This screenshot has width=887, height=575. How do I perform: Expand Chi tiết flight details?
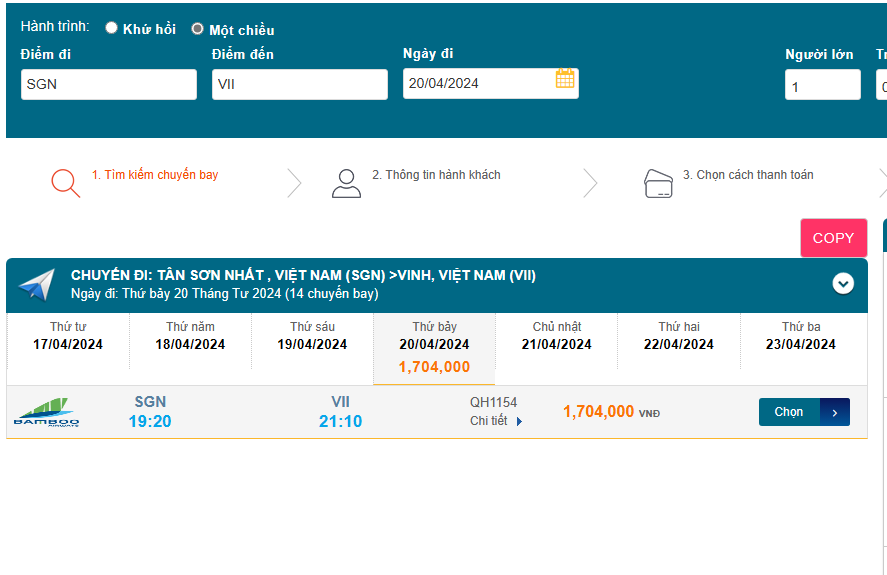(x=496, y=421)
